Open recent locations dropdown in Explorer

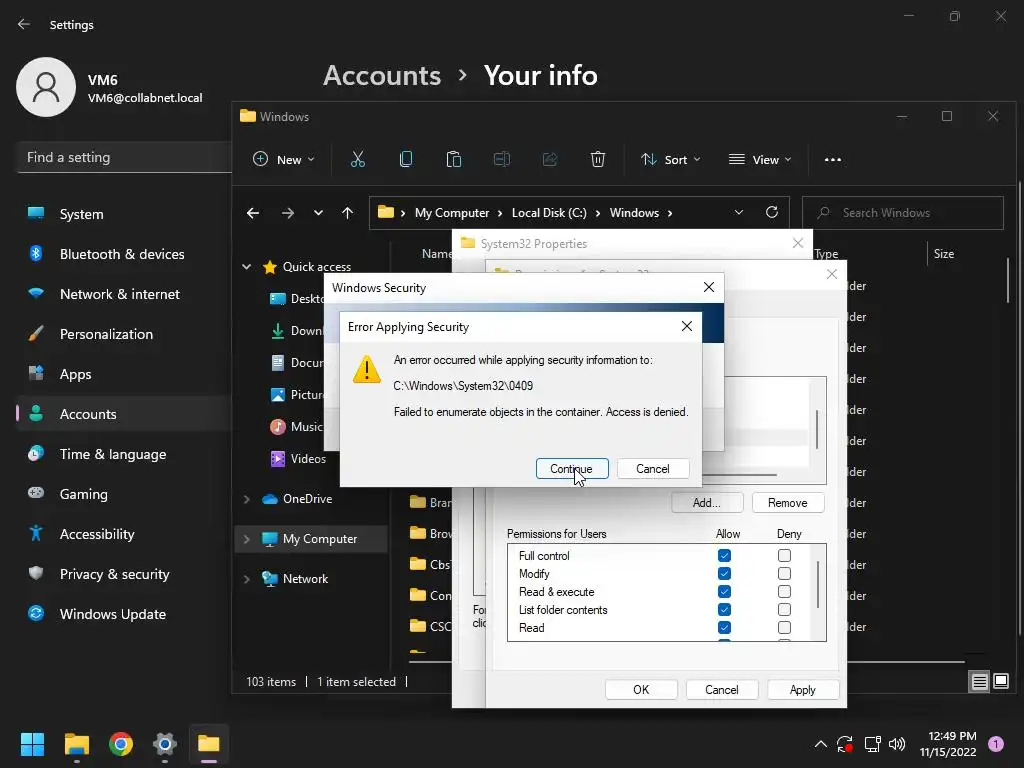318,213
